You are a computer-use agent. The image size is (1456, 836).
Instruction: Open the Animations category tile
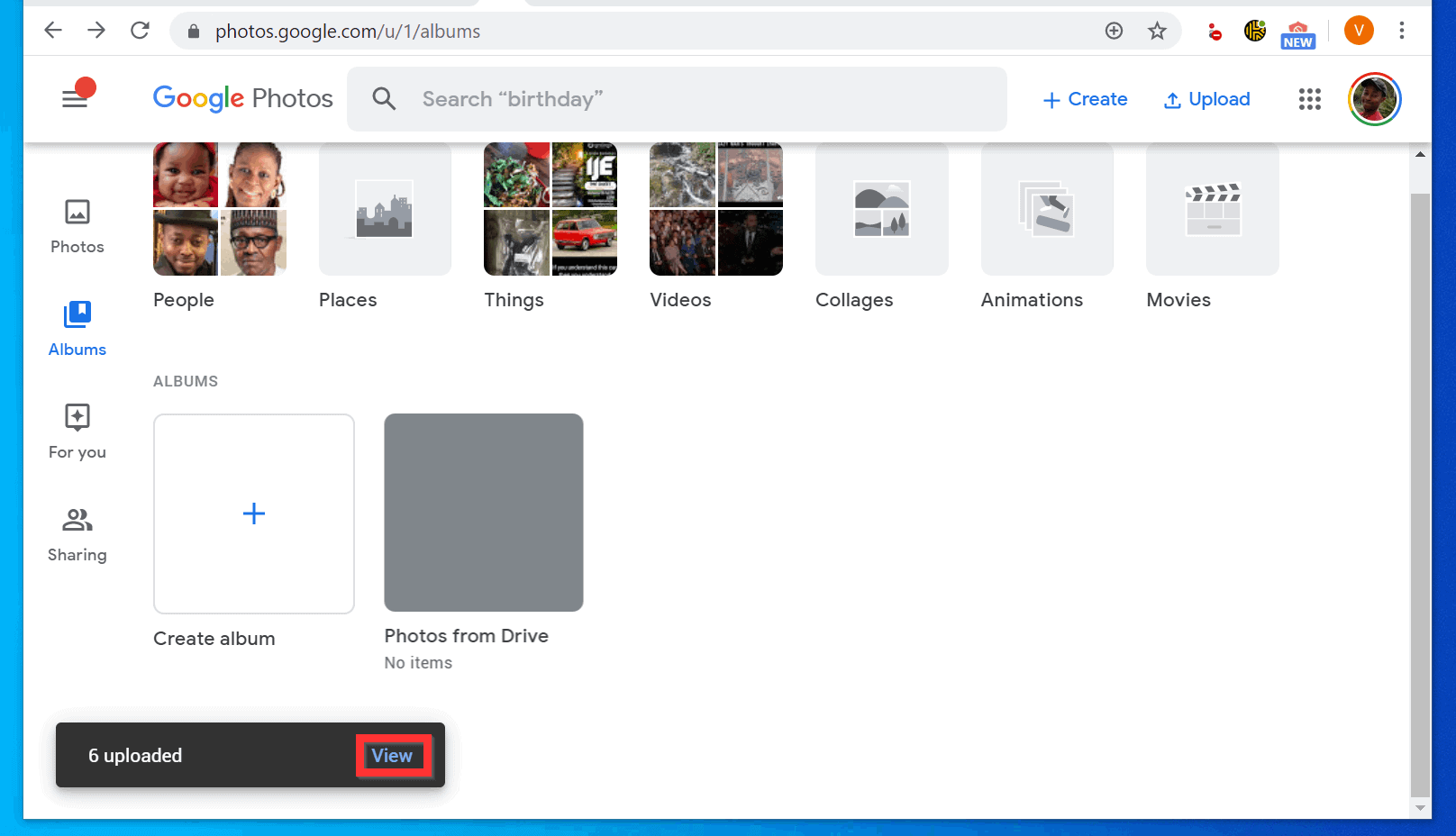click(x=1047, y=209)
